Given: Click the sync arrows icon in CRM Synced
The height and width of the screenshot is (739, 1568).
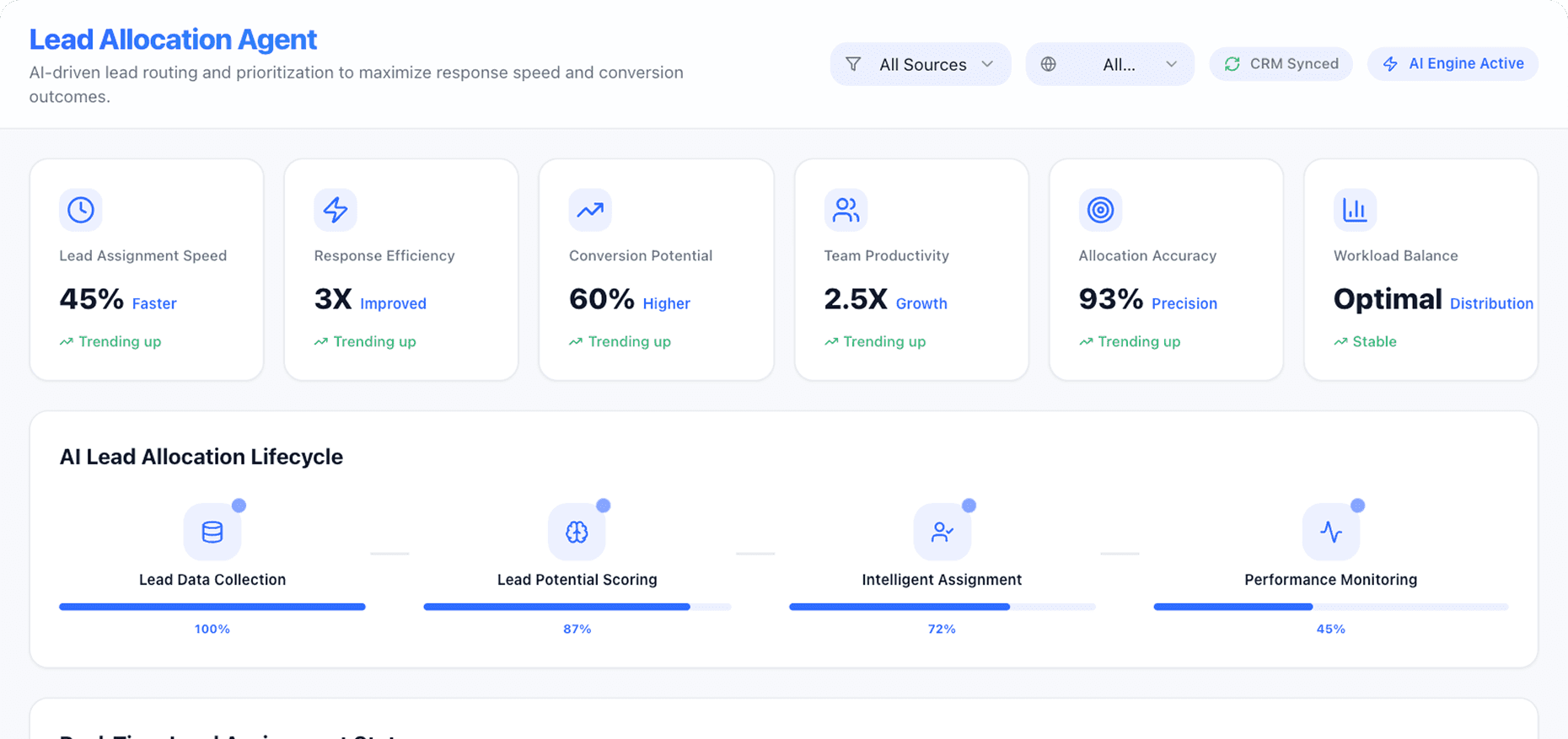Looking at the screenshot, I should coord(1232,64).
